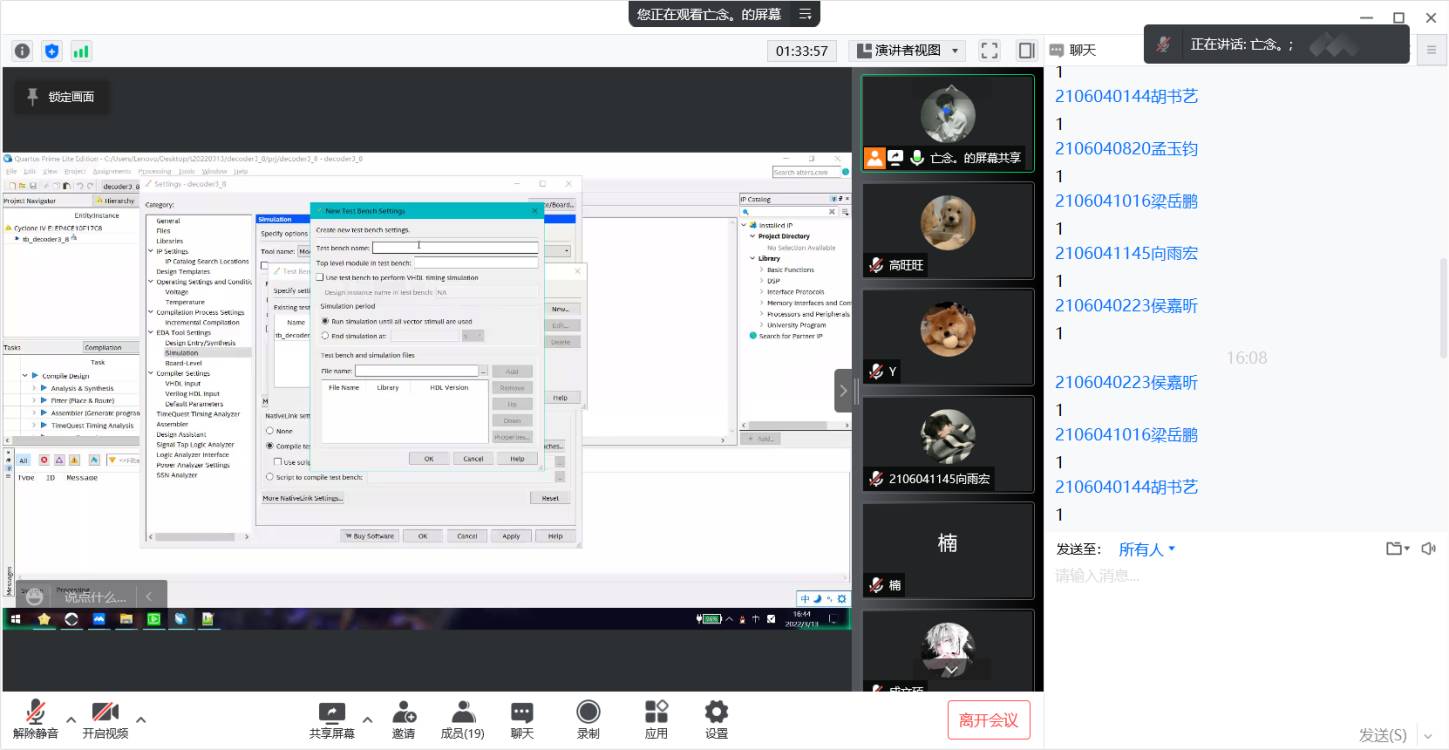
Task: Start recording with the 录制 icon
Action: [x=588, y=719]
